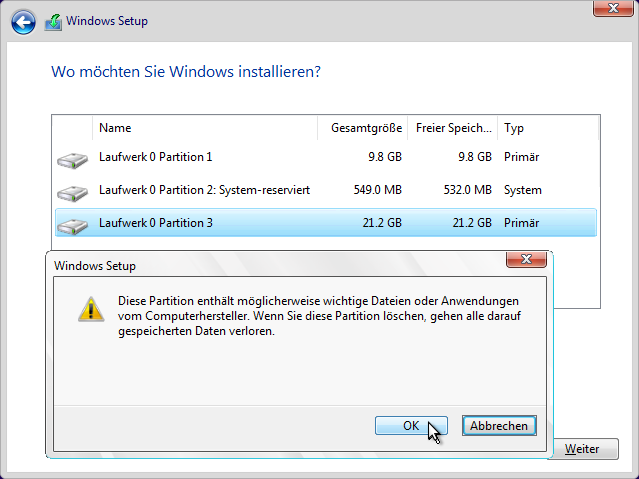Click the Windows Setup title icon
Screen dimensions: 639x479
(x=53, y=22)
